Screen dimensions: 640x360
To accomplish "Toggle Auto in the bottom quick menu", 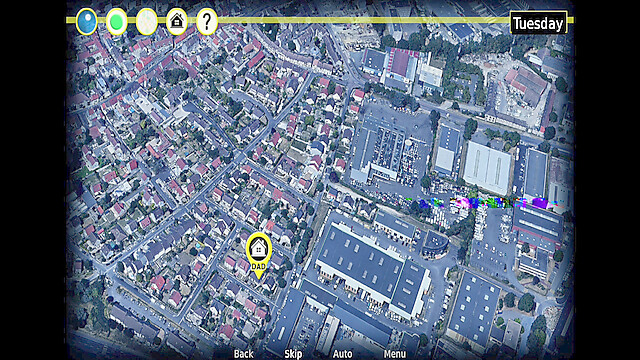I will pos(342,354).
